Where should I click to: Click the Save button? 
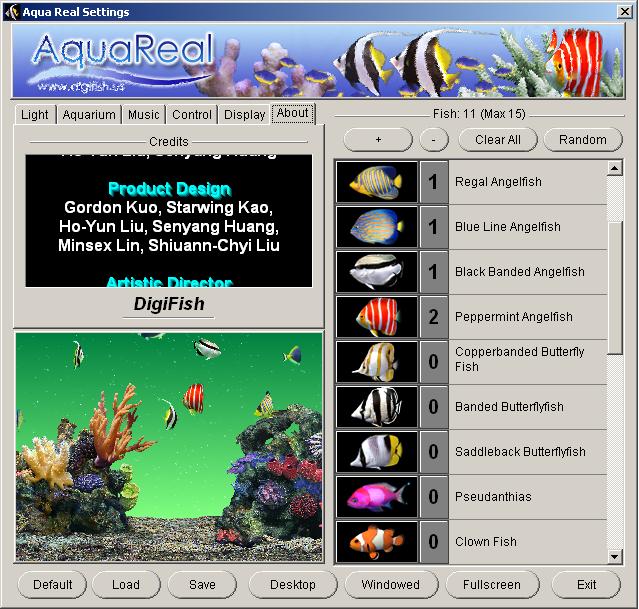(x=202, y=585)
